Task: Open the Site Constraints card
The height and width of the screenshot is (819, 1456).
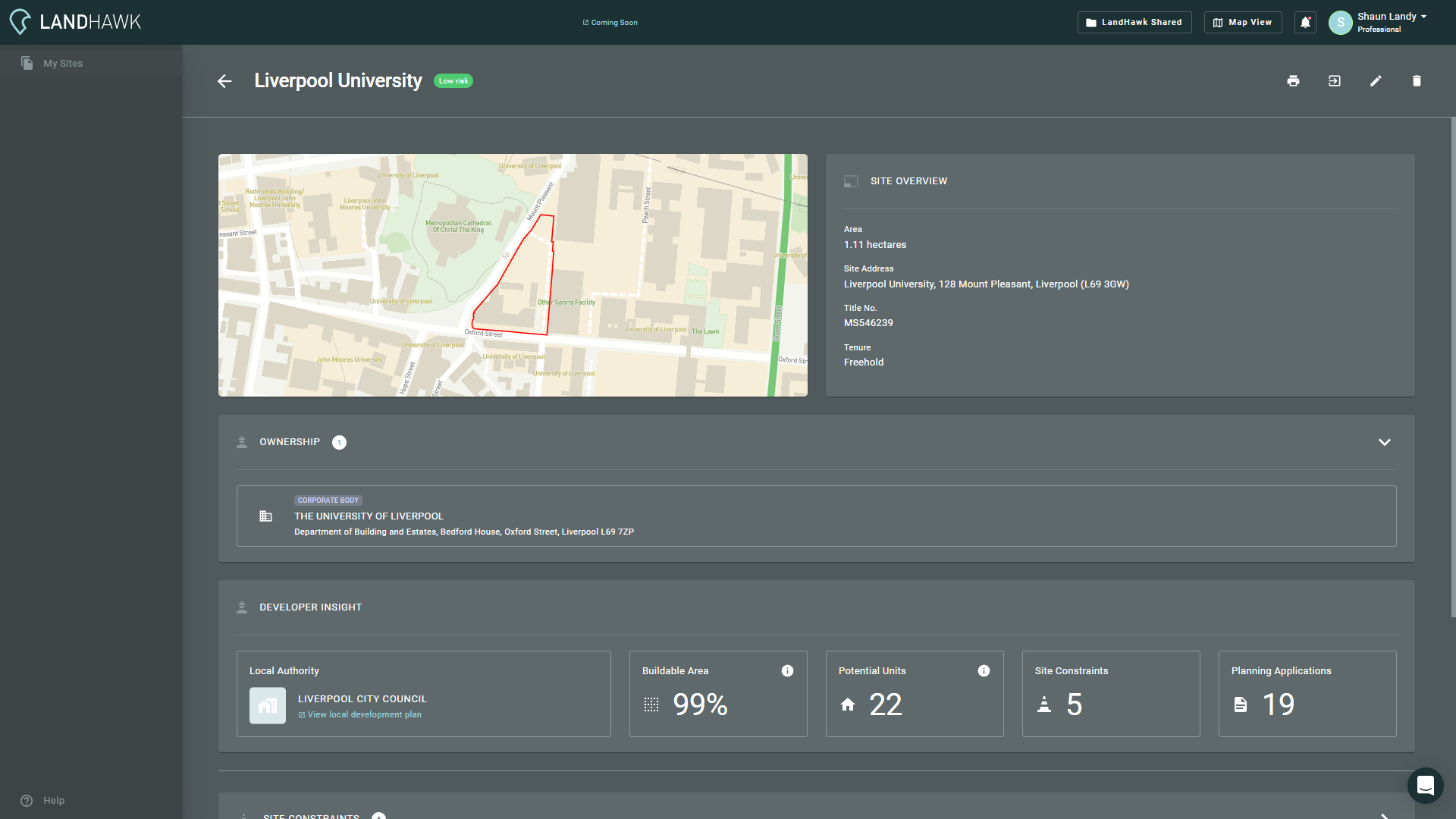Action: tap(1111, 694)
